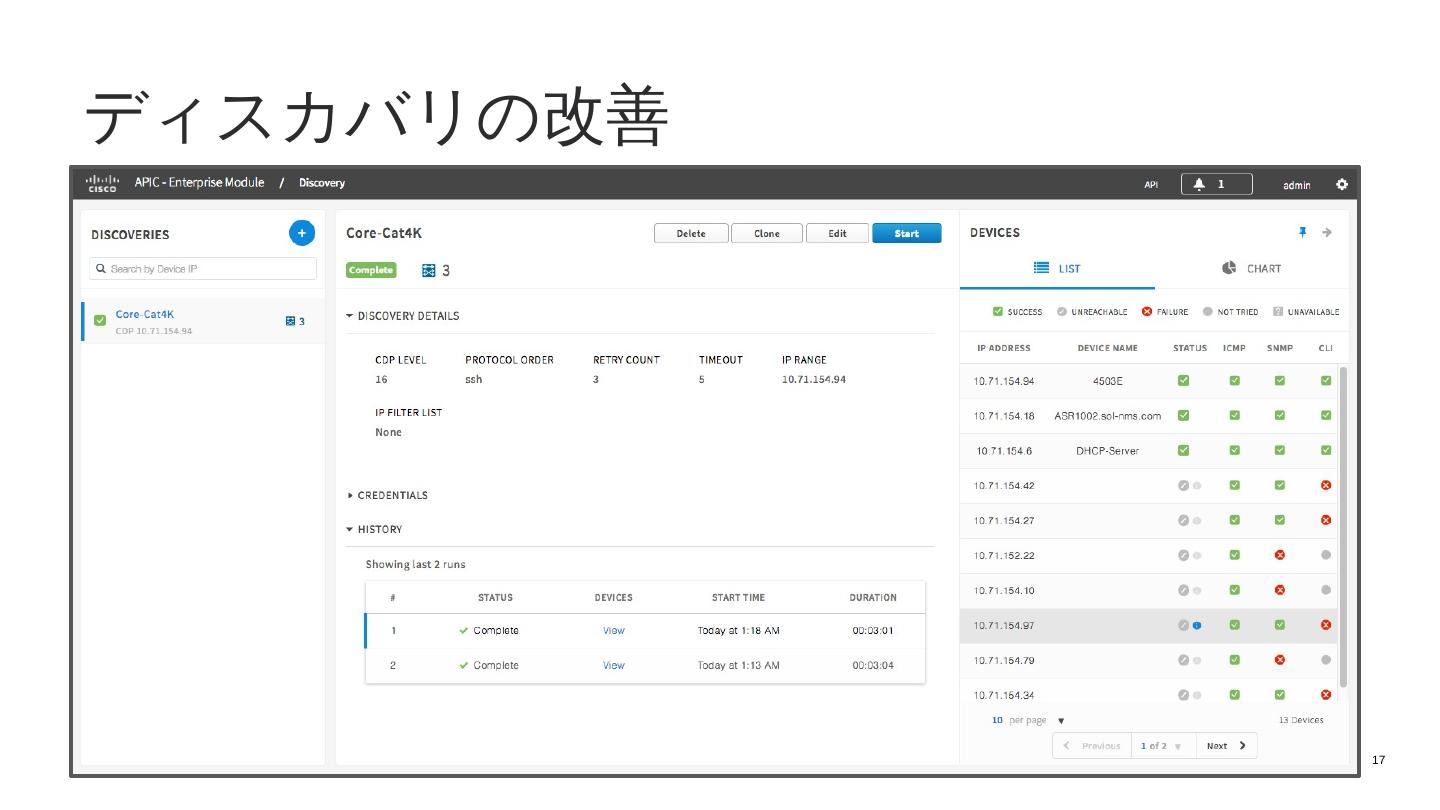The width and height of the screenshot is (1440, 810).
Task: Click the Search by Device IP field
Action: [x=203, y=268]
